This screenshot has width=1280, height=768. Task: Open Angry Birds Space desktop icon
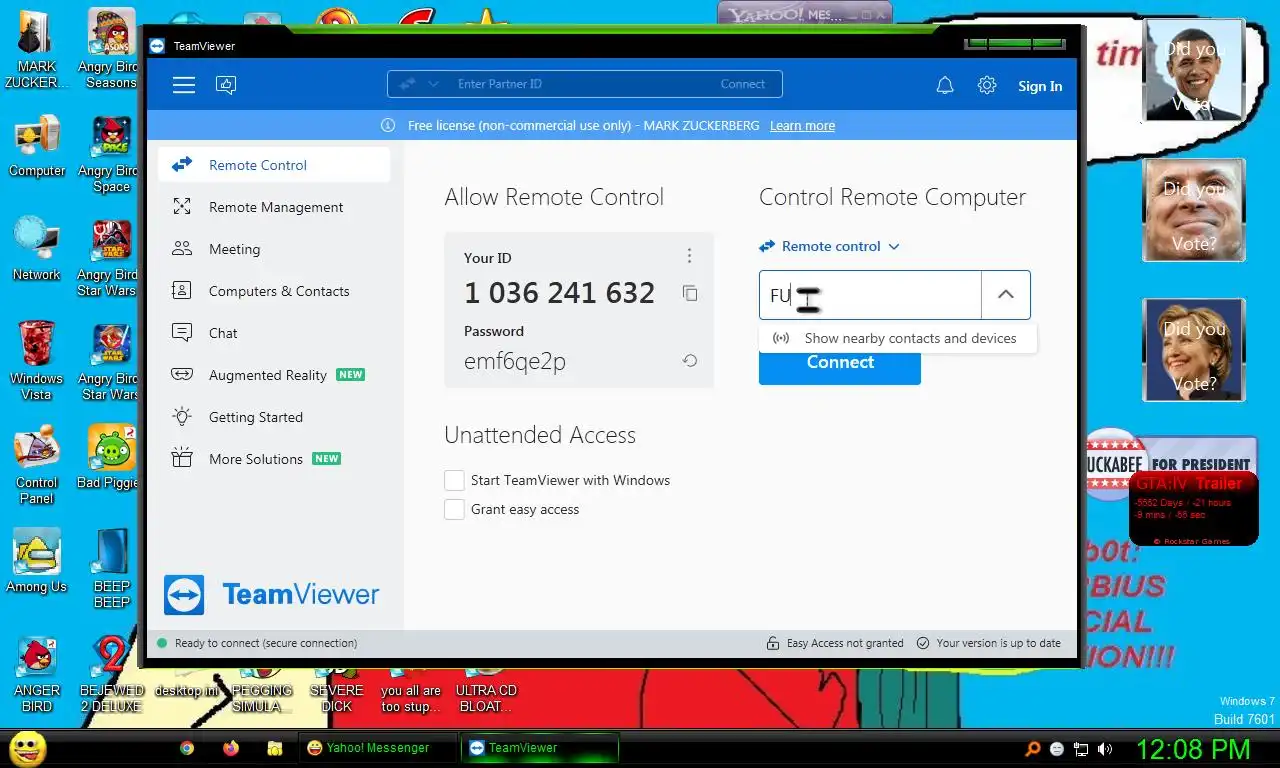click(x=110, y=154)
